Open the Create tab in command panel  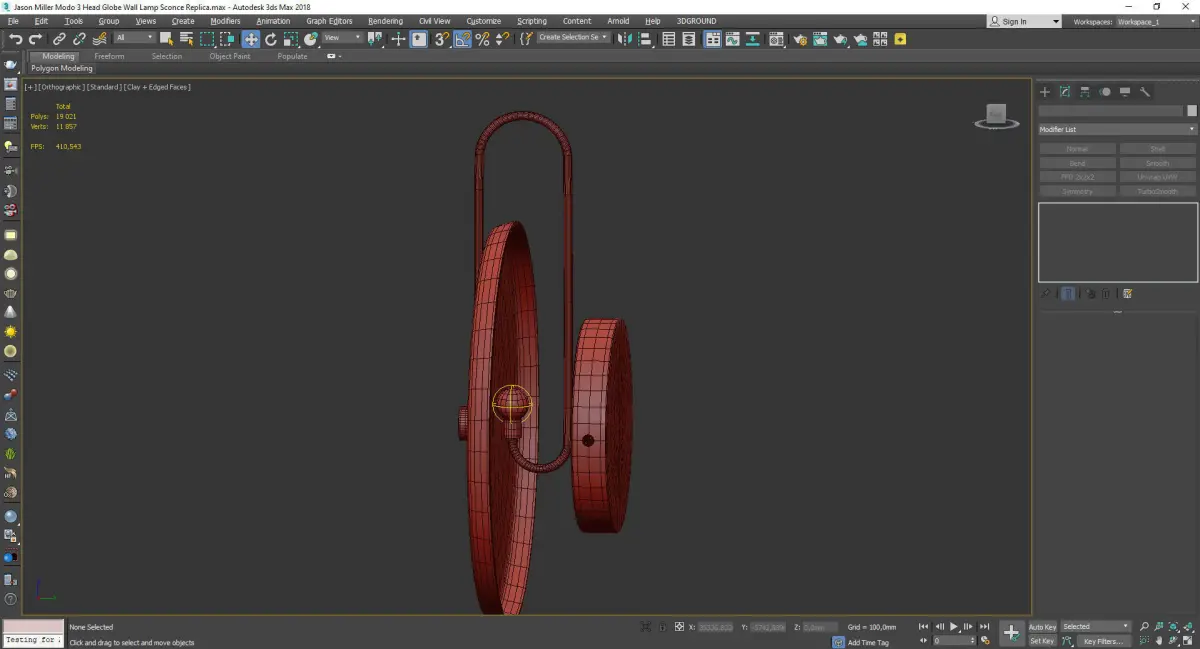tap(1045, 92)
